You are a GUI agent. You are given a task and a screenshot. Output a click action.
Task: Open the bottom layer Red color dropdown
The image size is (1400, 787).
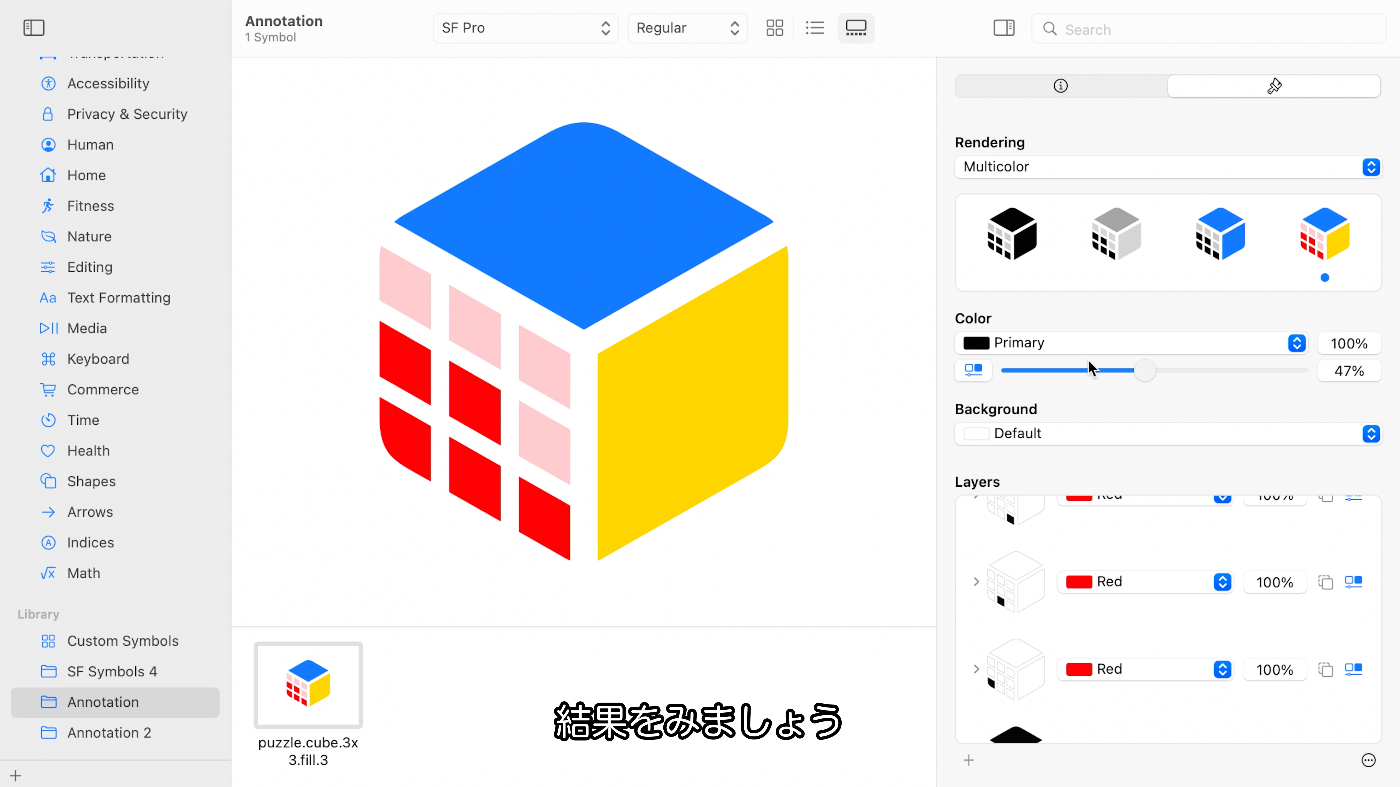click(x=1145, y=669)
